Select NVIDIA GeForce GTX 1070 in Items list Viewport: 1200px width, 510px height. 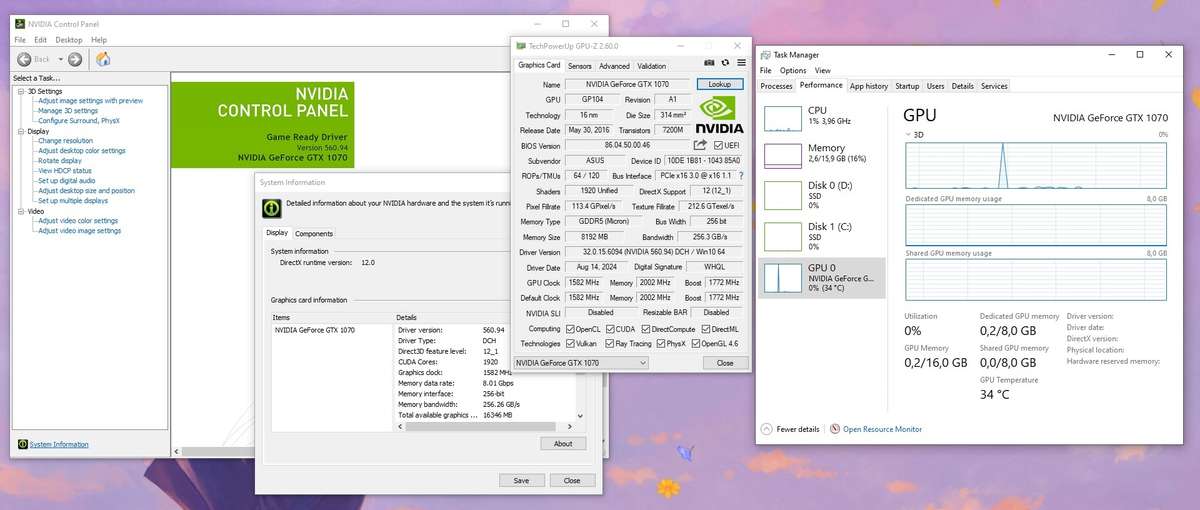pyautogui.click(x=314, y=329)
